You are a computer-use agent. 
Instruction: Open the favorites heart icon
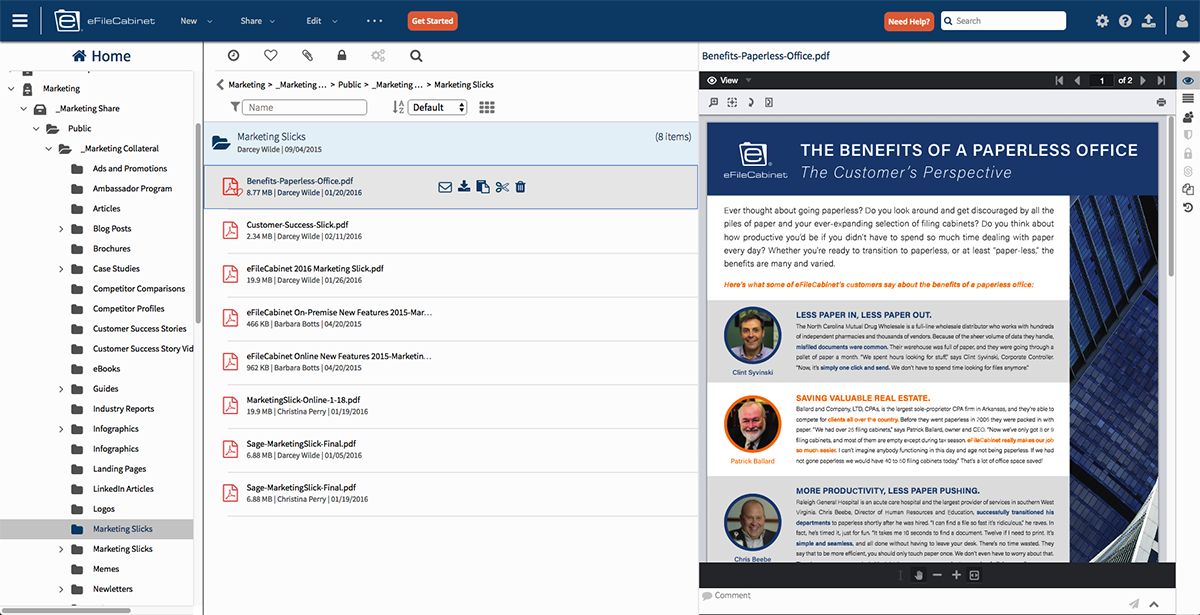(x=270, y=56)
